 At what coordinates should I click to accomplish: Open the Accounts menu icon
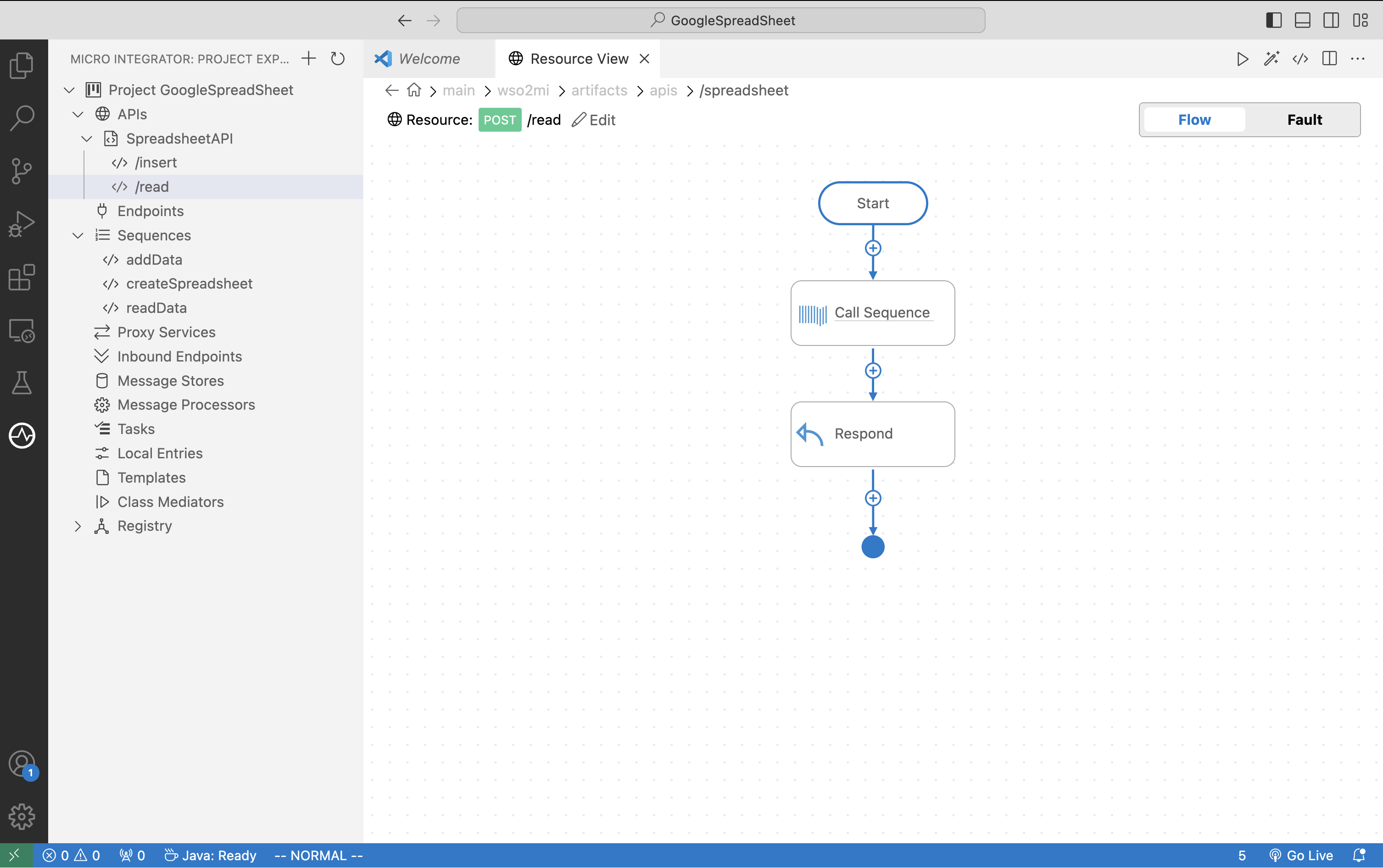tap(22, 765)
